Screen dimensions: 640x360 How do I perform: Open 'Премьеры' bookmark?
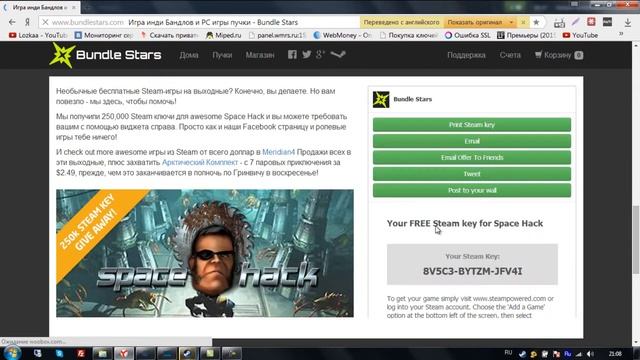[x=526, y=35]
